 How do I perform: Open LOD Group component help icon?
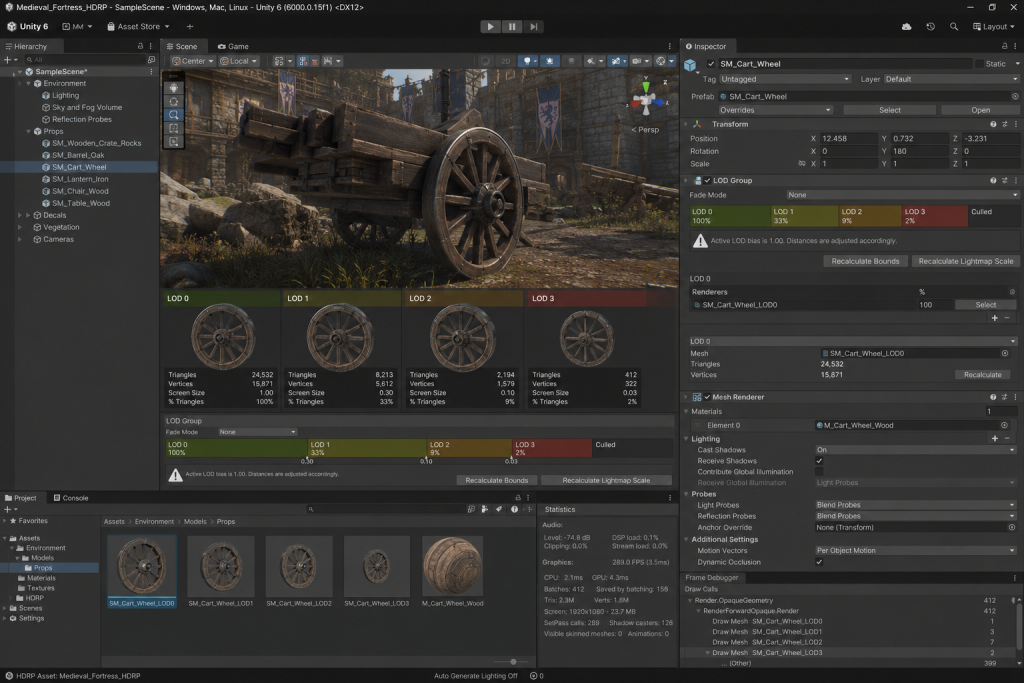pos(993,180)
